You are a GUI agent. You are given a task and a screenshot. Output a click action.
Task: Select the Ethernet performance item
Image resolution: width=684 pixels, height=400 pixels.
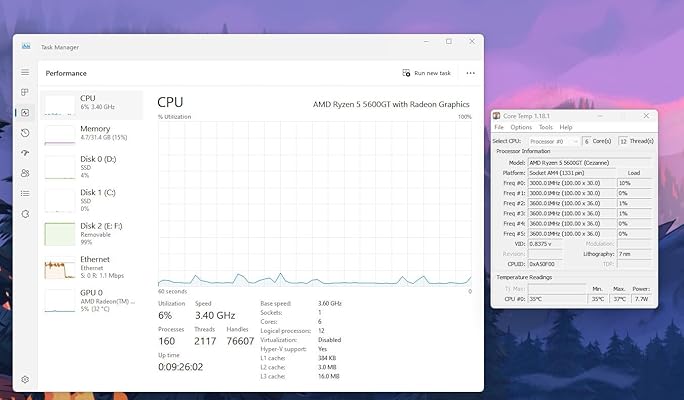click(93, 268)
